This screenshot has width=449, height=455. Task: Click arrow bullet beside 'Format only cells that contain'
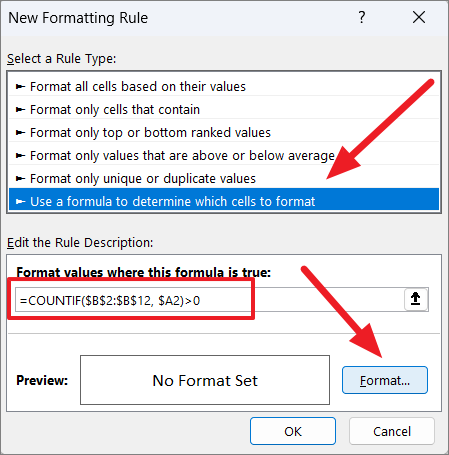click(21, 110)
